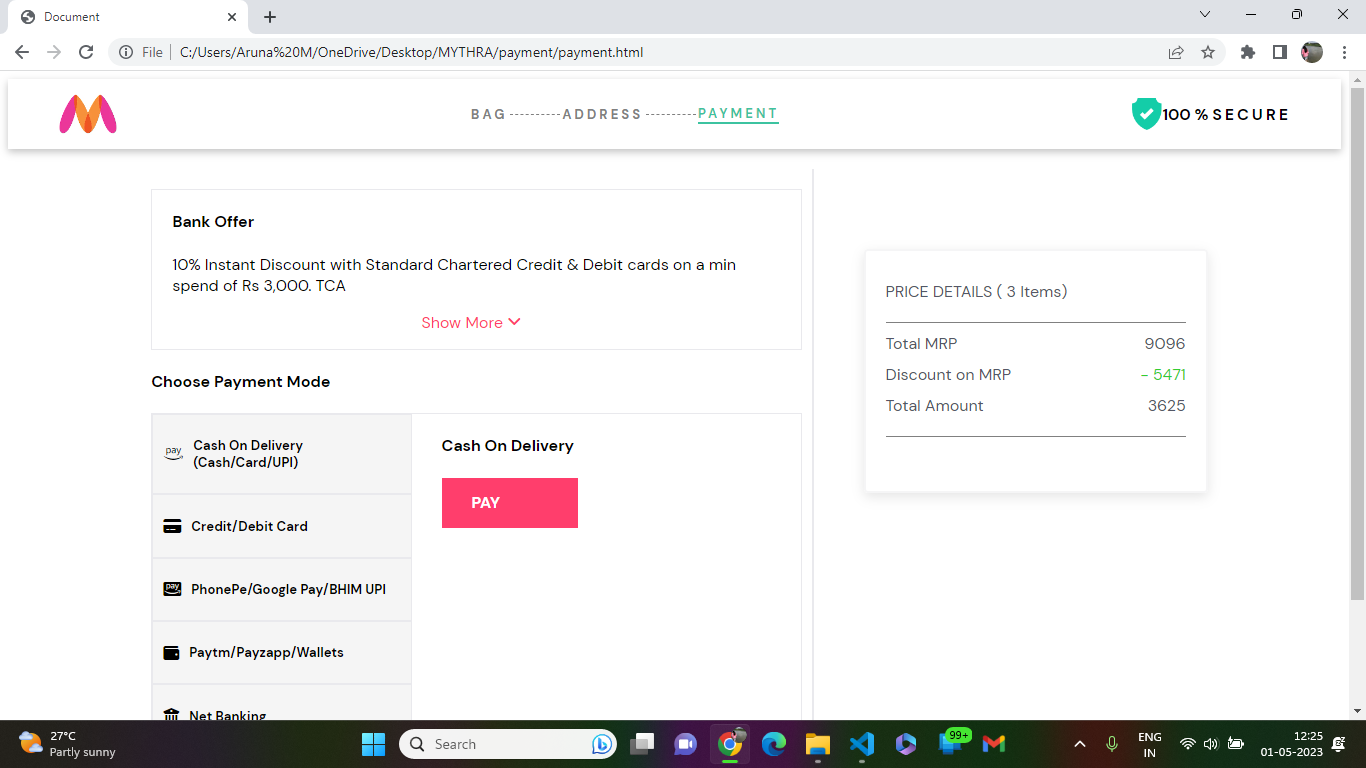This screenshot has height=768, width=1366.
Task: Select the Net Banking bank icon
Action: [x=171, y=714]
